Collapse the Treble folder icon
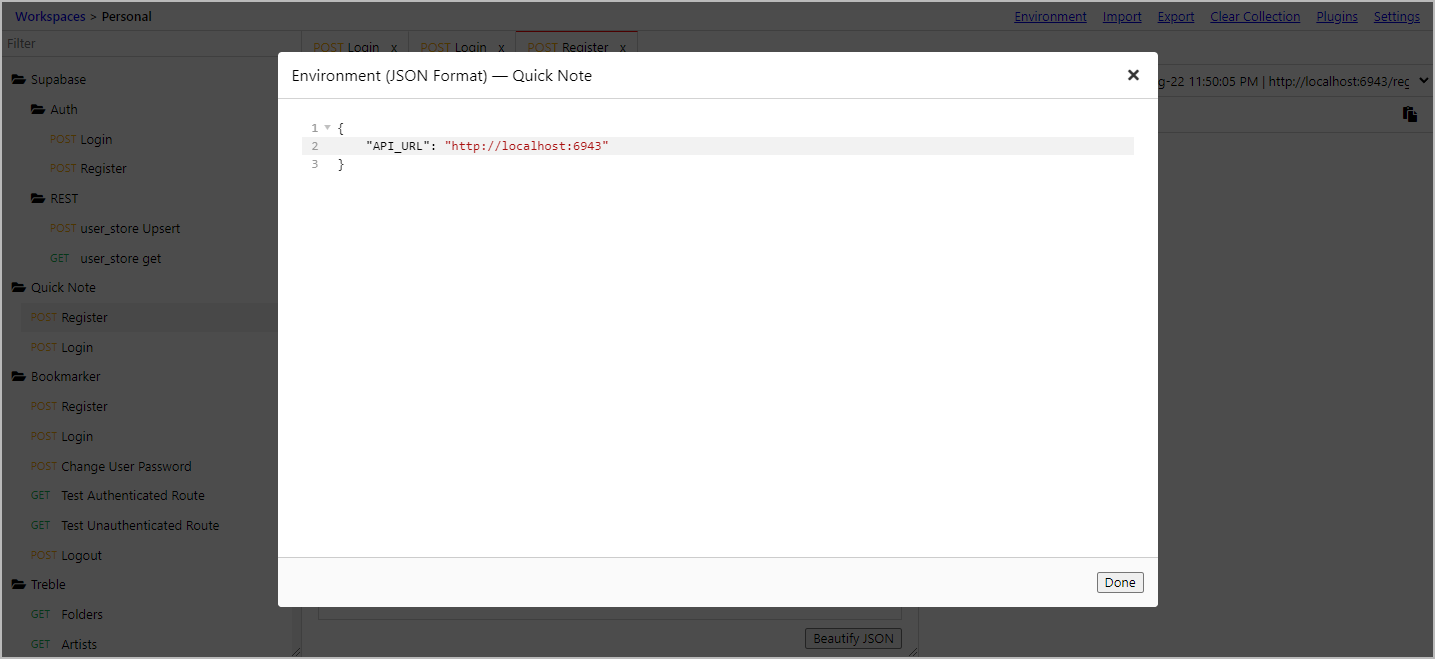 tap(18, 584)
